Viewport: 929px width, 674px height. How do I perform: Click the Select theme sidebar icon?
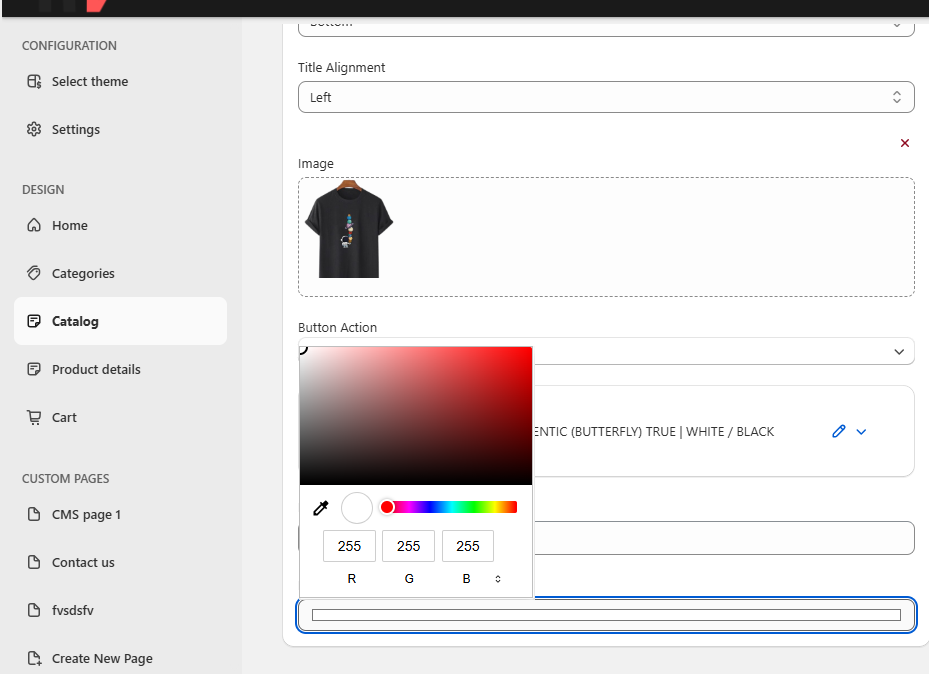point(34,81)
